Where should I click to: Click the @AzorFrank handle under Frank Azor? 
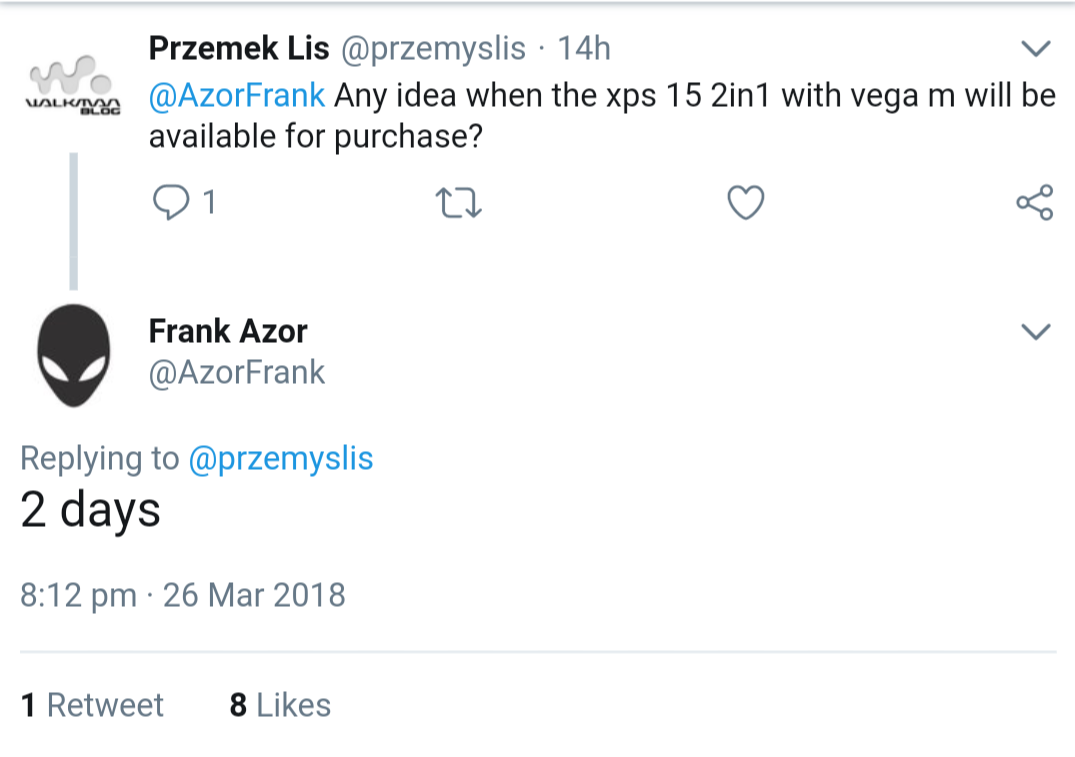tap(237, 372)
